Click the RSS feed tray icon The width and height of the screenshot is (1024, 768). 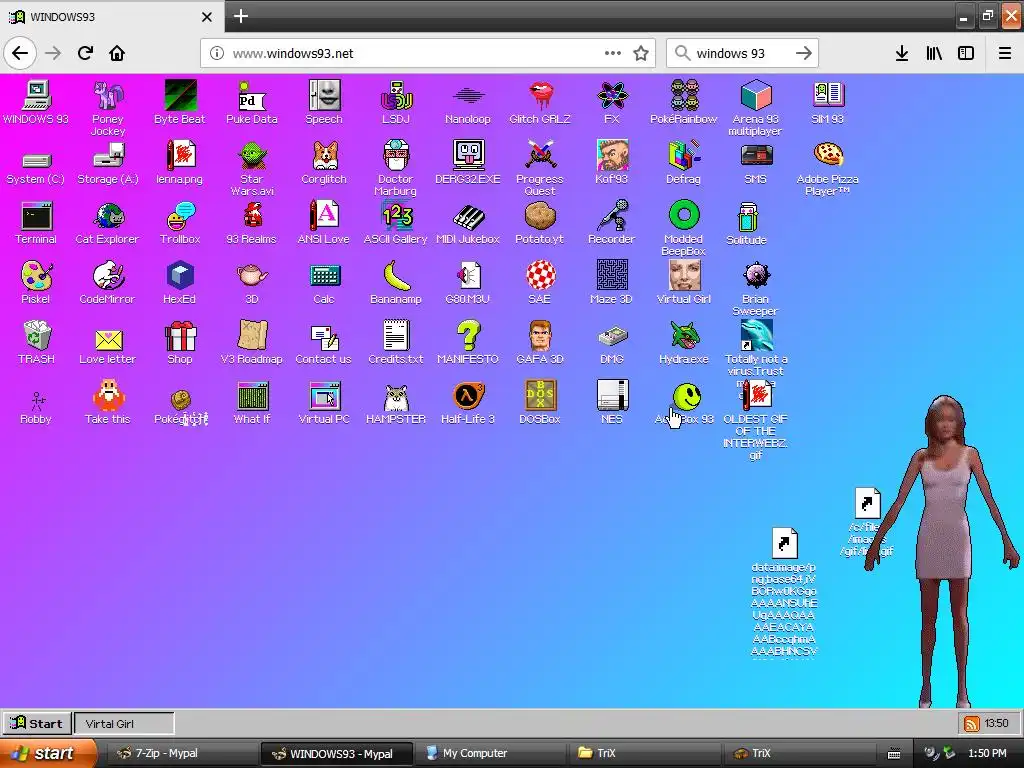tap(971, 724)
